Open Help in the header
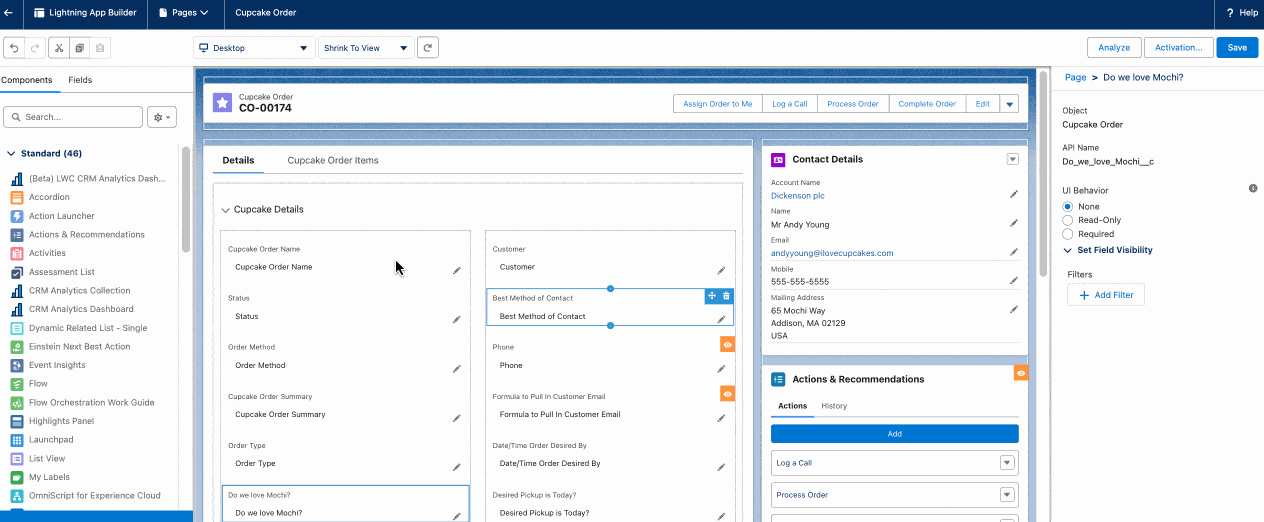Viewport: 1264px width, 522px height. tap(1242, 13)
